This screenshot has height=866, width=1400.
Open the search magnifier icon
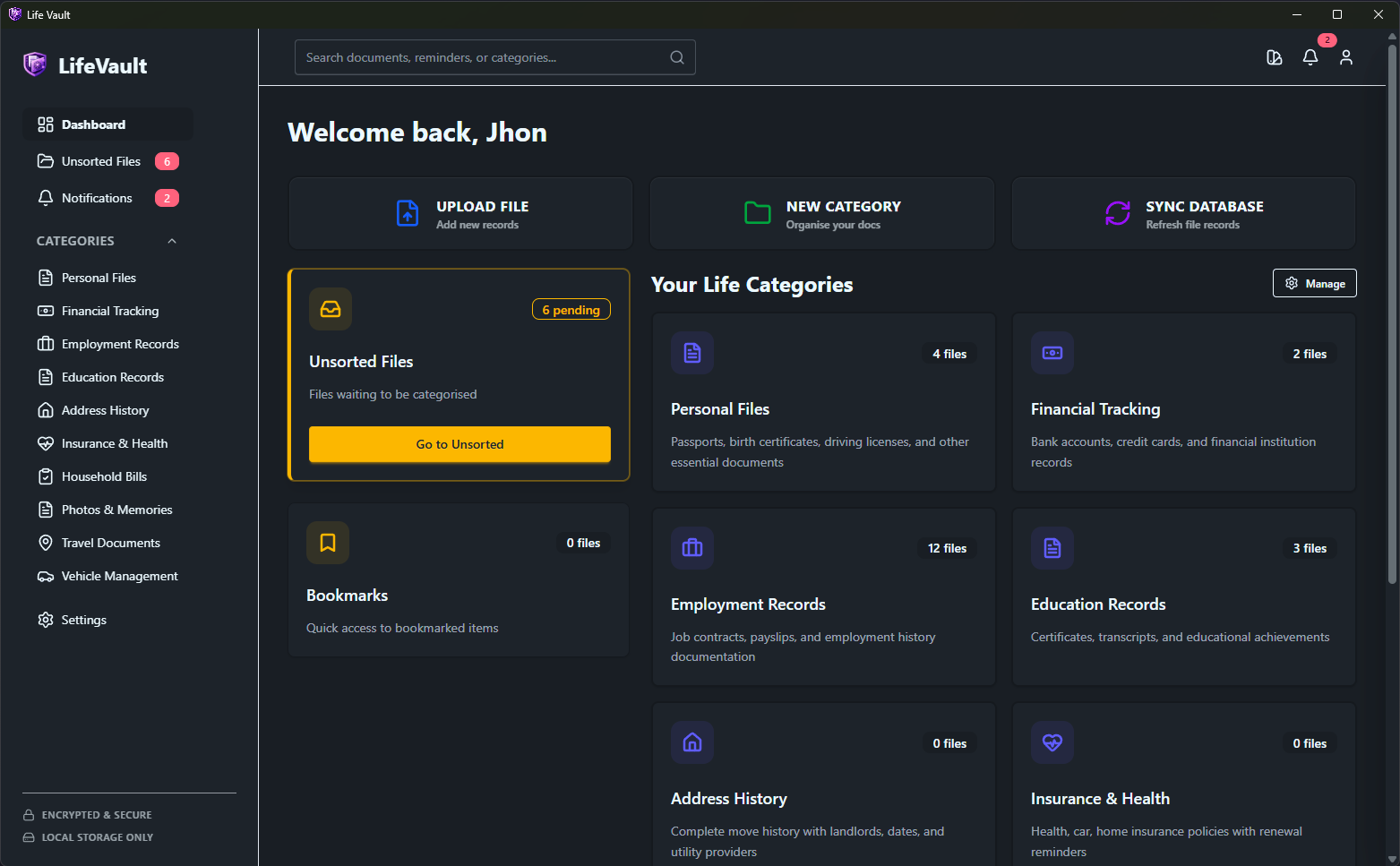point(677,56)
